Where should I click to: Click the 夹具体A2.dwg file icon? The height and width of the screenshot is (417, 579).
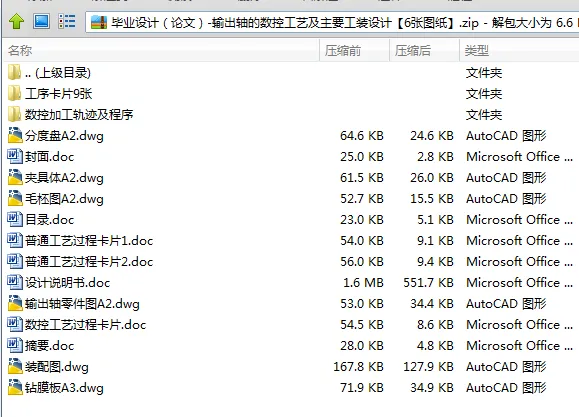(x=15, y=177)
